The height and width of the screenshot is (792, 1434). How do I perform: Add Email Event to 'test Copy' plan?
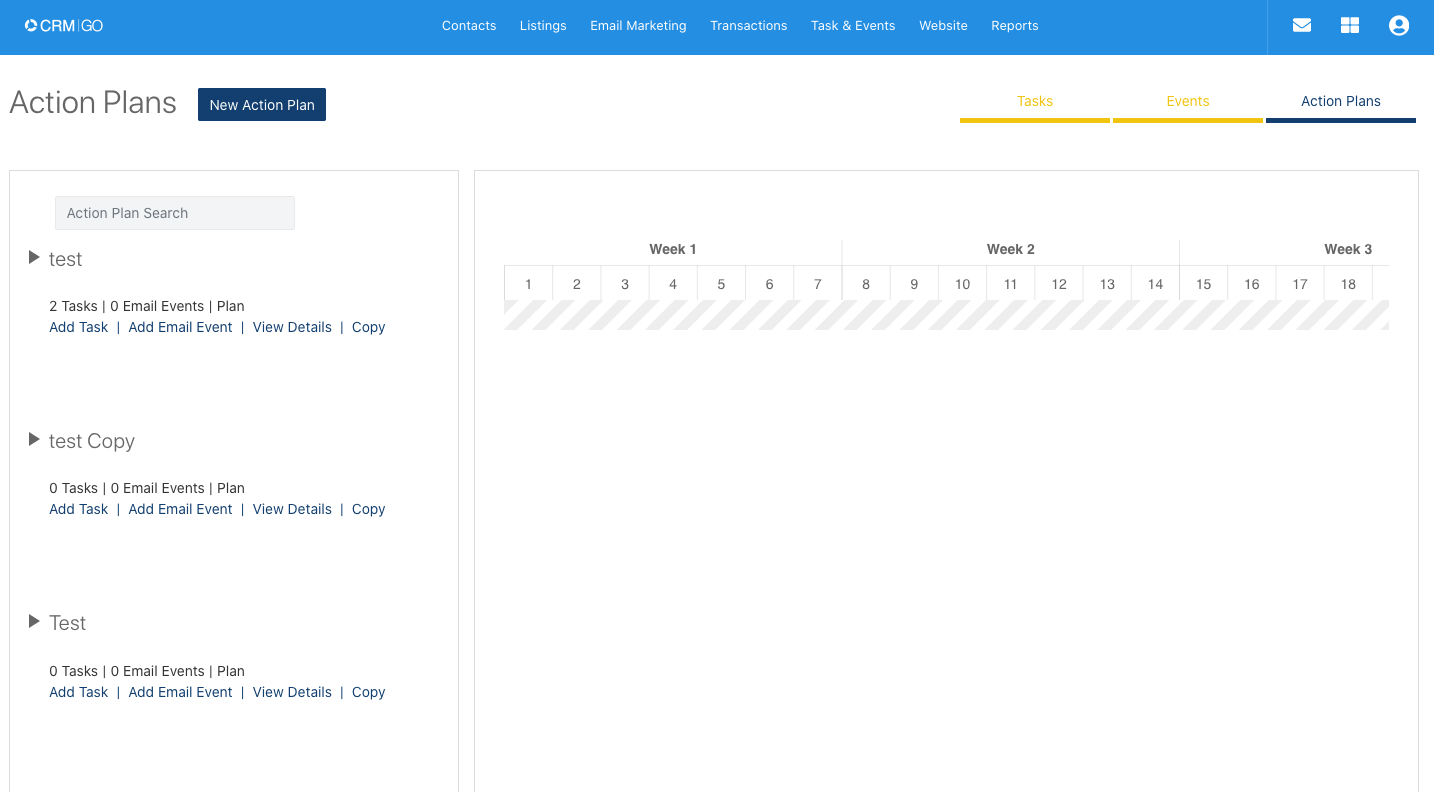pos(180,509)
